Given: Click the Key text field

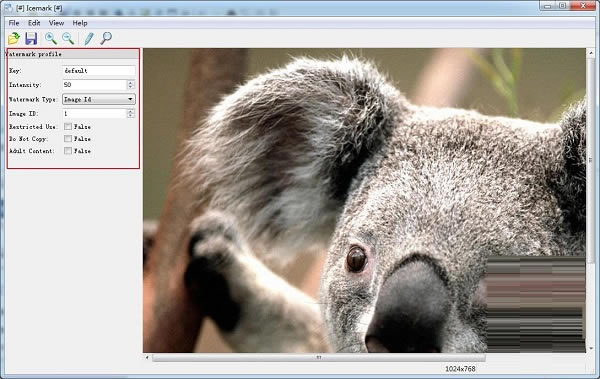Looking at the screenshot, I should [99, 70].
